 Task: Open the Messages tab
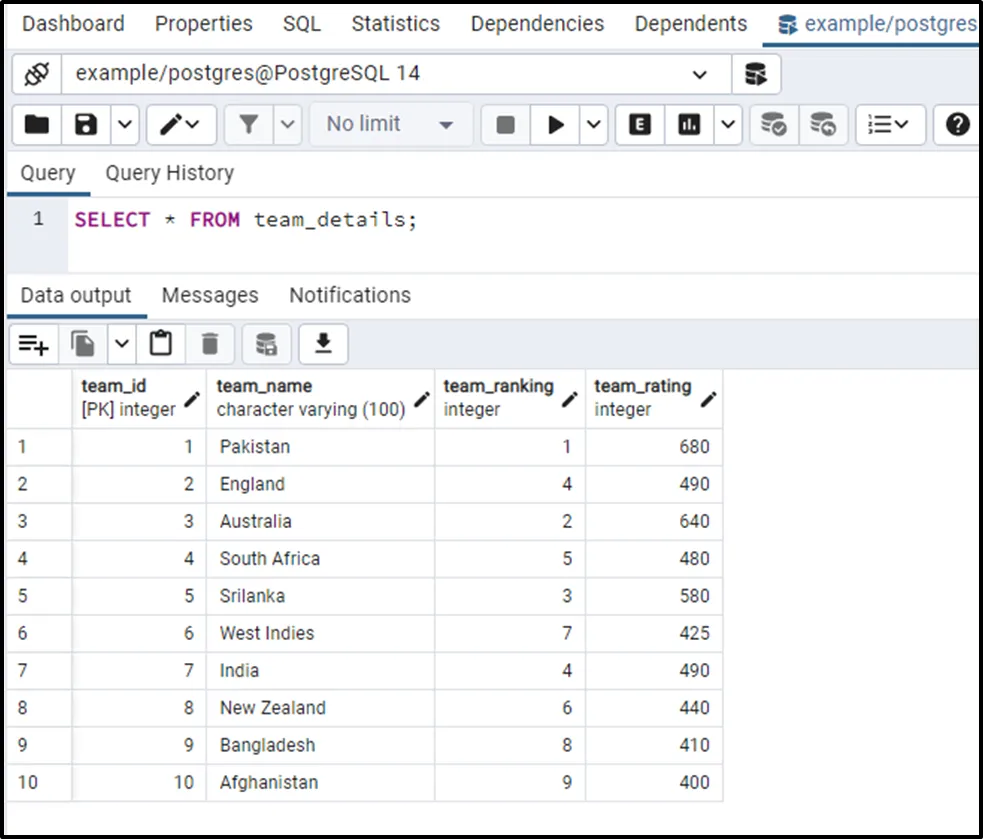(x=210, y=295)
